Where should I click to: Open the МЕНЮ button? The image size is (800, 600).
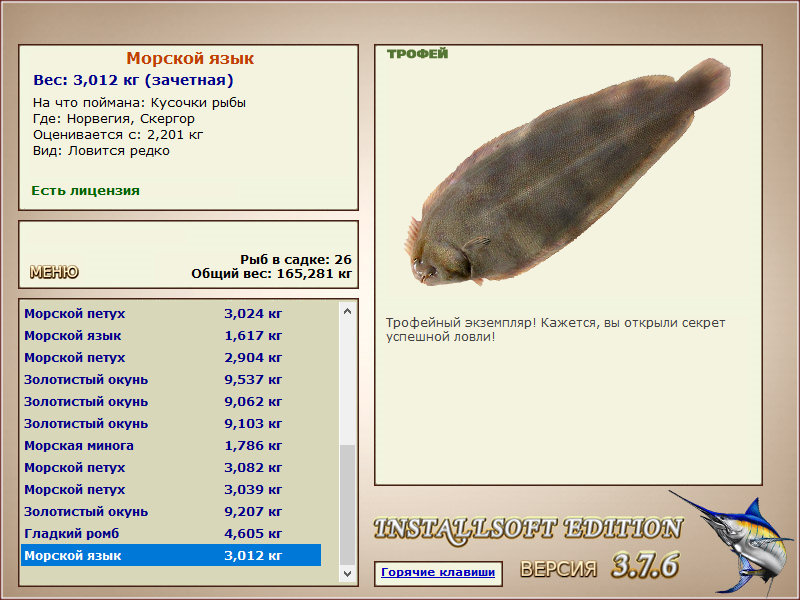(x=54, y=272)
